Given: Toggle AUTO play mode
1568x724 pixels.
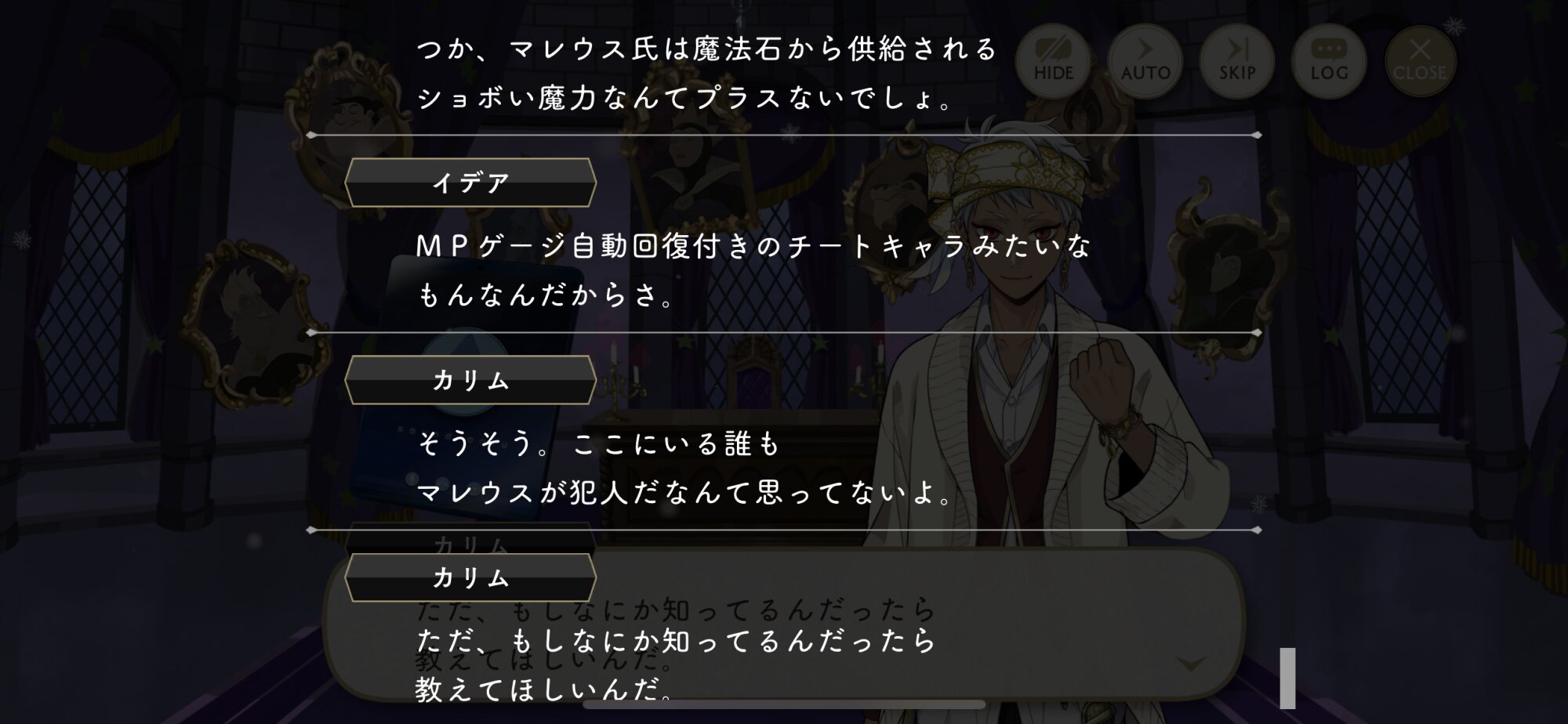Looking at the screenshot, I should pos(1145,60).
